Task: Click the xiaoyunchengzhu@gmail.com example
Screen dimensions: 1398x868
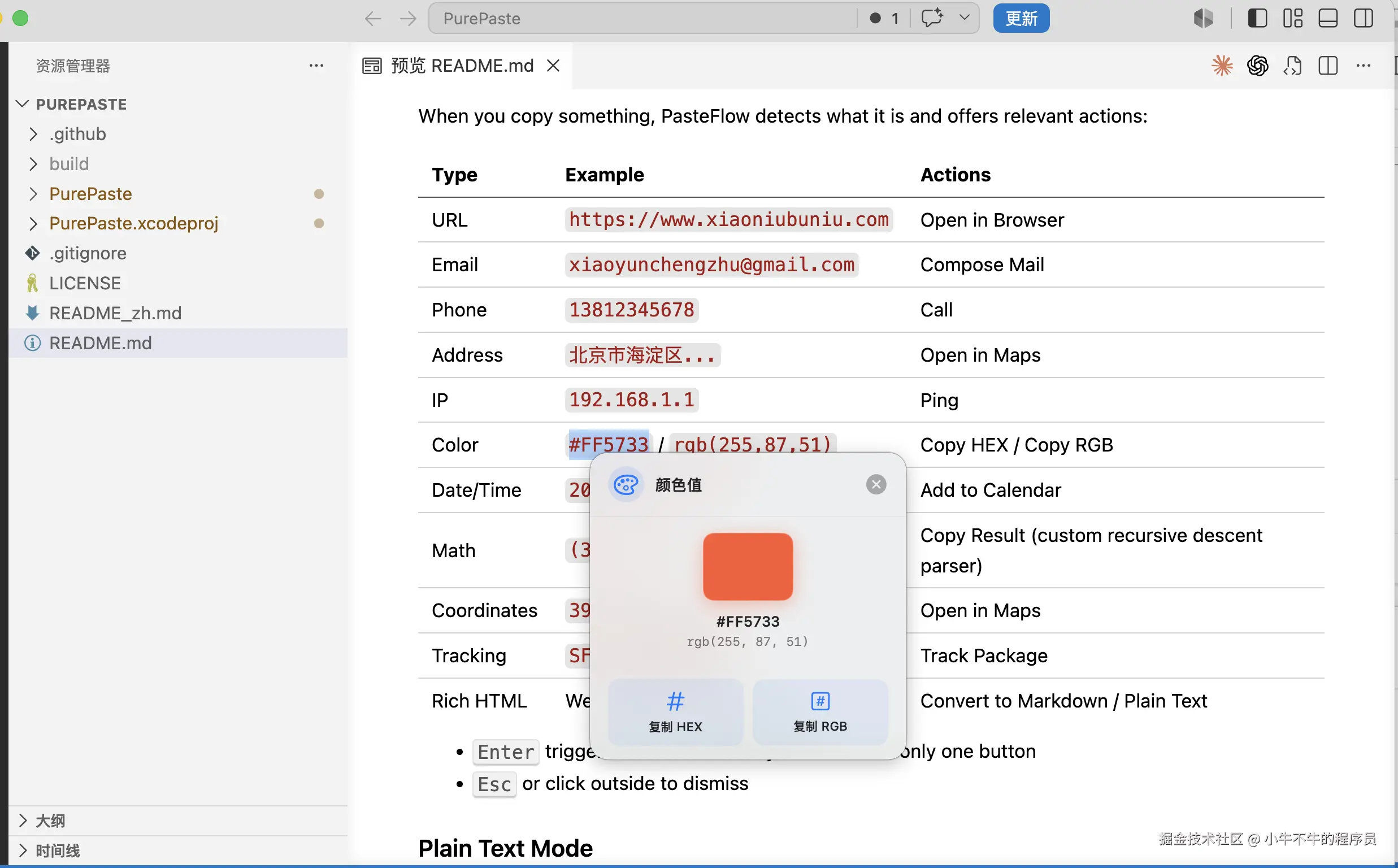Action: pos(711,264)
